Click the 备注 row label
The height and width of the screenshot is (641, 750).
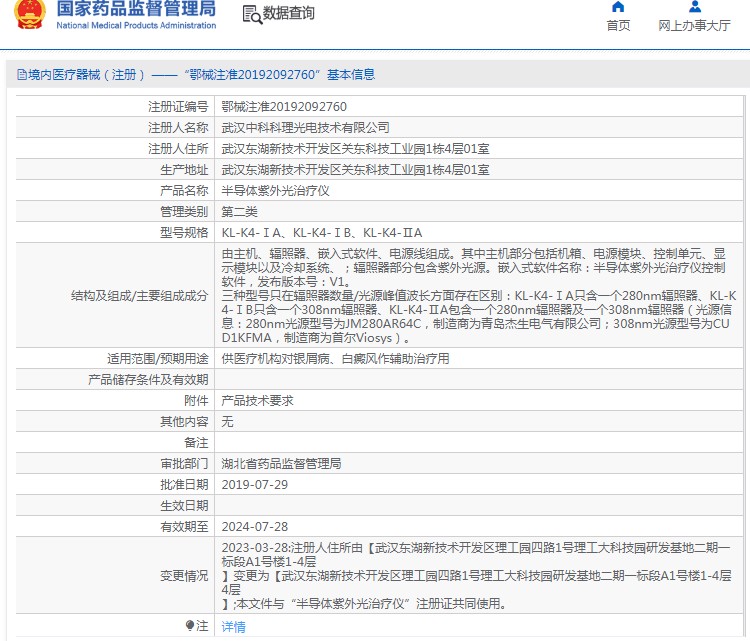(196, 443)
